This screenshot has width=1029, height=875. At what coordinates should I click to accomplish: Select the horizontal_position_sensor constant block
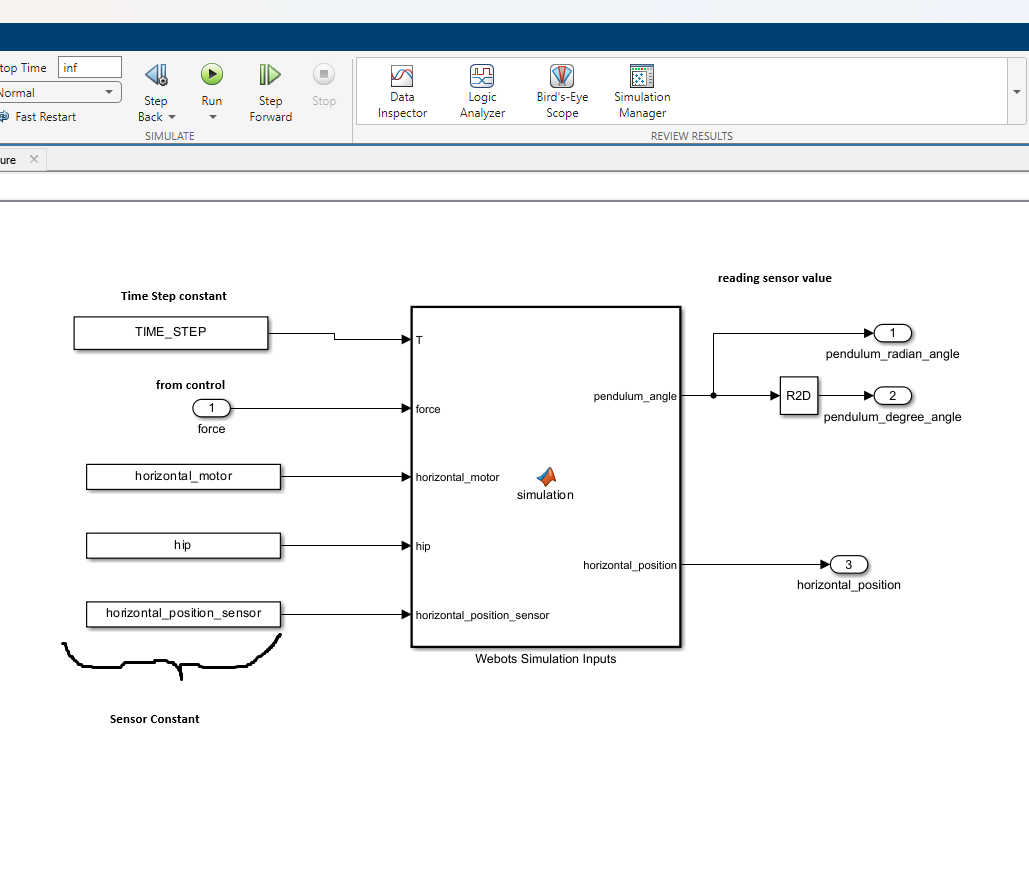pos(183,614)
